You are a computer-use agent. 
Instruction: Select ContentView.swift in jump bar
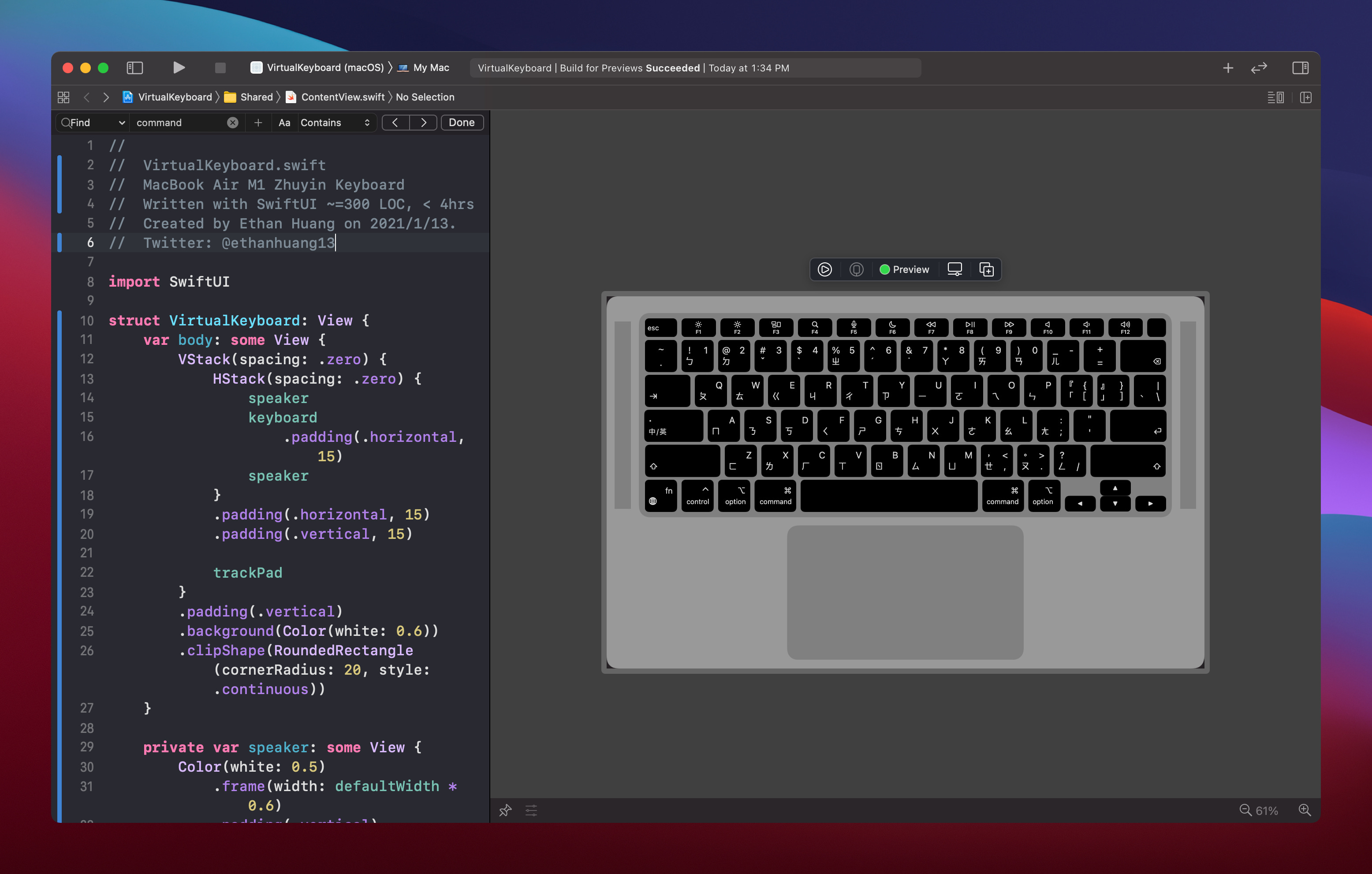click(x=343, y=97)
